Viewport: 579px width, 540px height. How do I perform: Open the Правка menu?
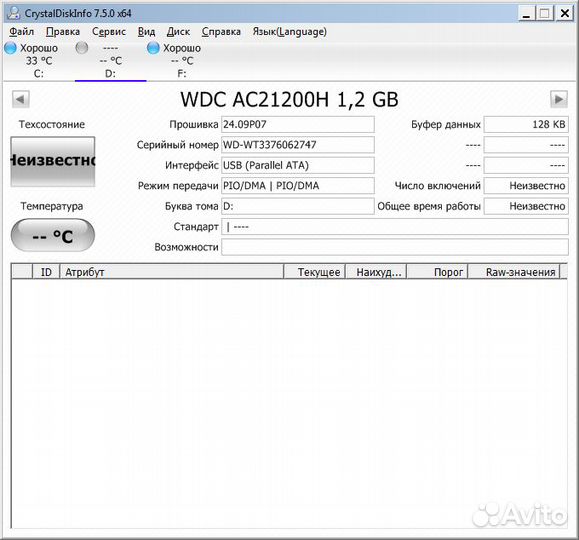(63, 32)
